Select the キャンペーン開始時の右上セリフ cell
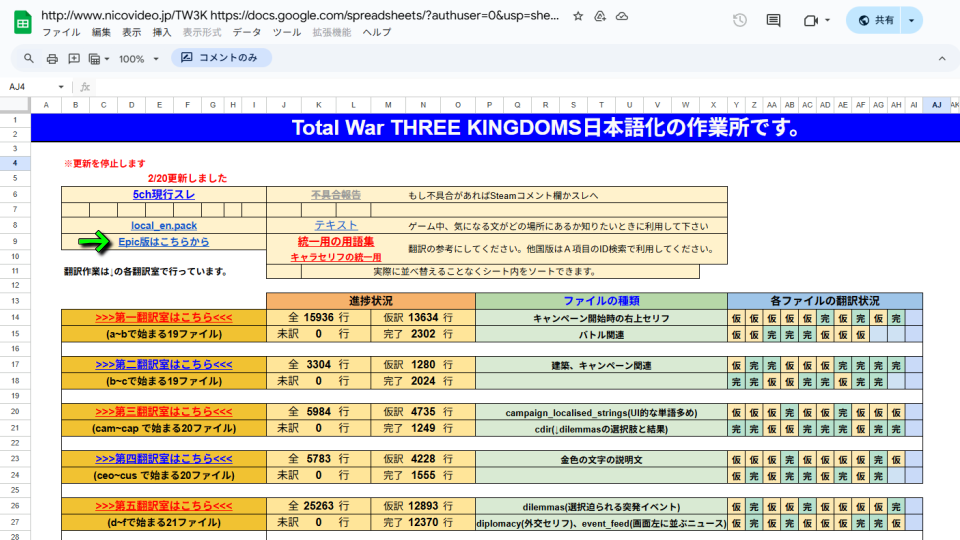960x540 pixels. (601, 318)
